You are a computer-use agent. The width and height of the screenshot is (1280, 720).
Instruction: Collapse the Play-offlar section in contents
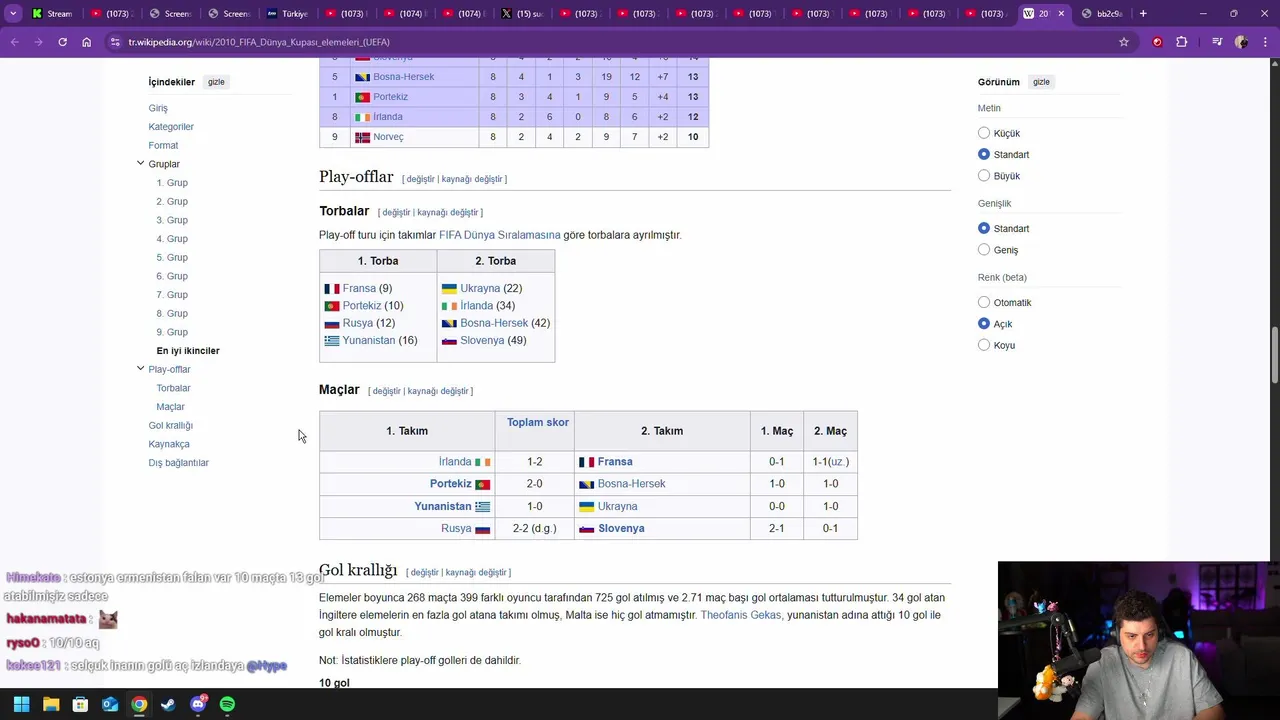(140, 368)
